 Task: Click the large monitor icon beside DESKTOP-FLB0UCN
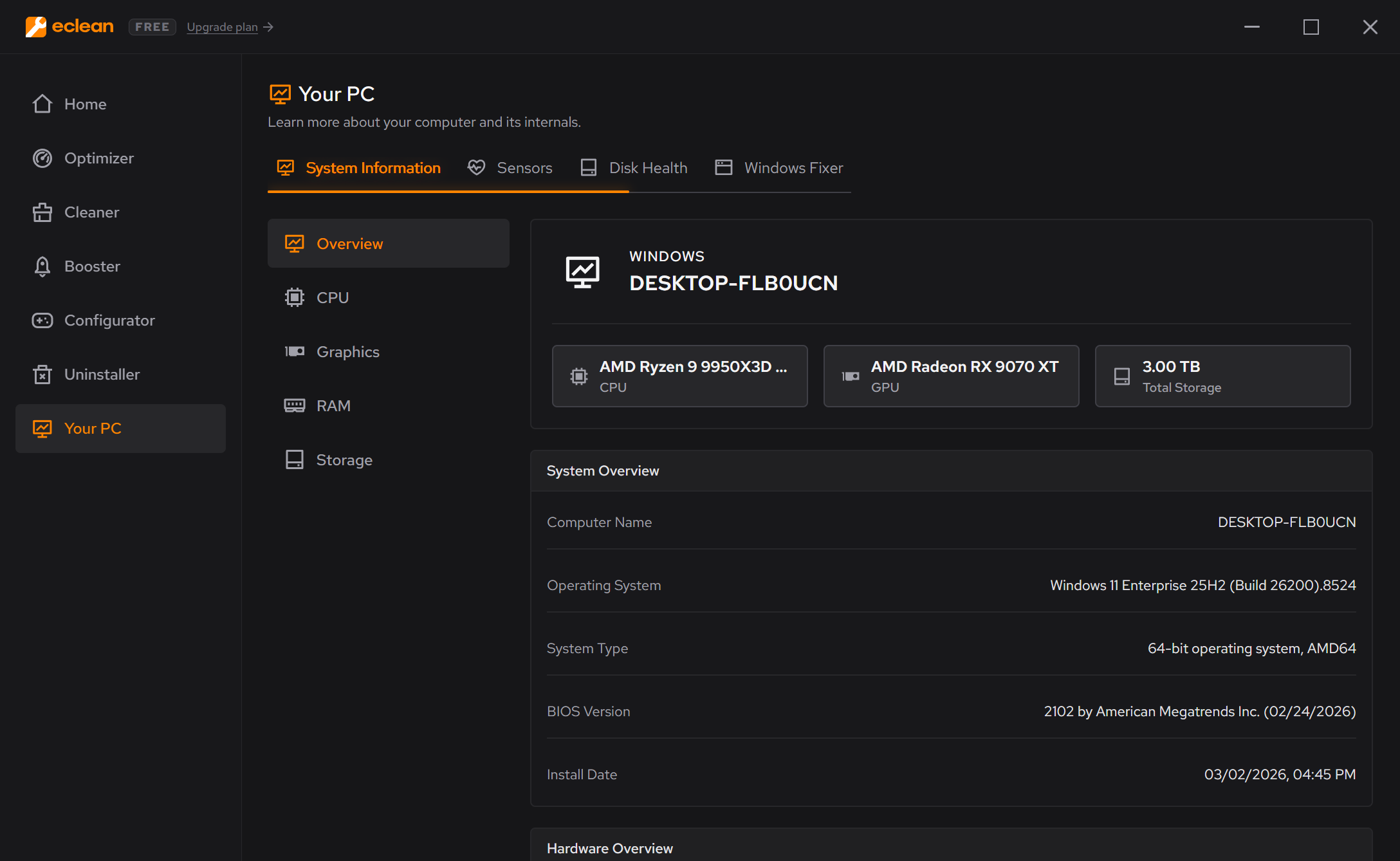click(x=583, y=272)
